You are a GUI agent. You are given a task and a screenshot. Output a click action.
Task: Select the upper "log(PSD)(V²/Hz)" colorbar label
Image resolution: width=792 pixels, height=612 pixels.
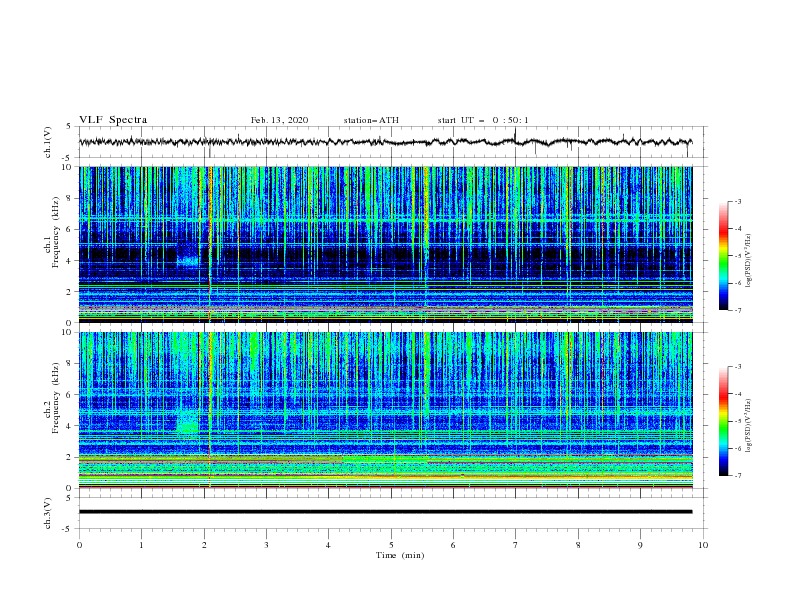pyautogui.click(x=749, y=261)
